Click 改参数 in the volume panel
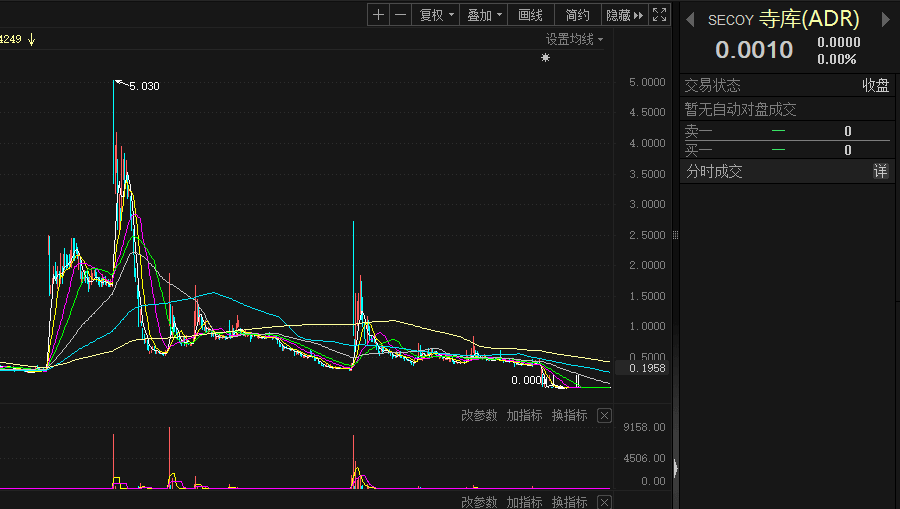Screen dimensions: 900x509 click(x=479, y=416)
